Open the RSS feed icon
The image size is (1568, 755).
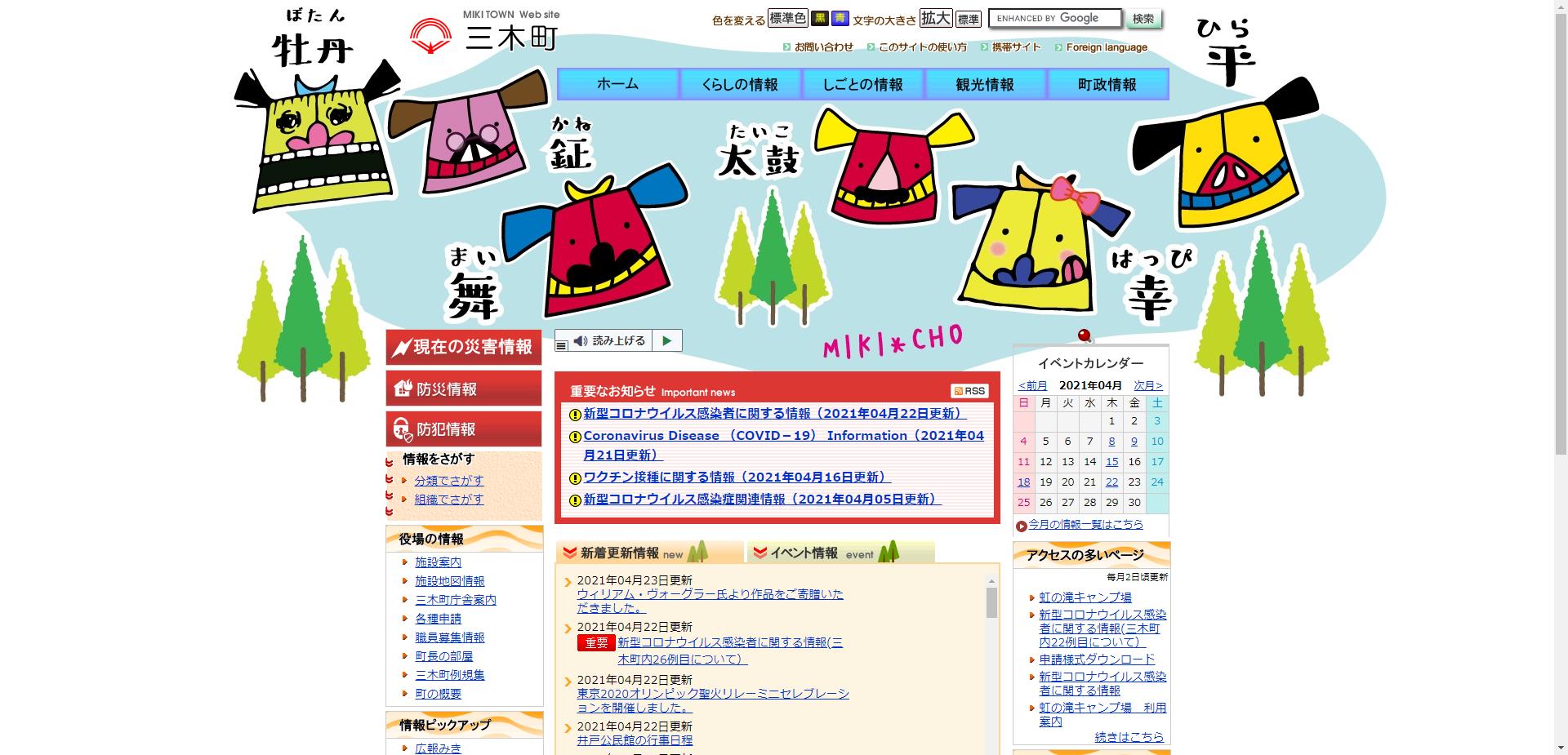pos(969,391)
